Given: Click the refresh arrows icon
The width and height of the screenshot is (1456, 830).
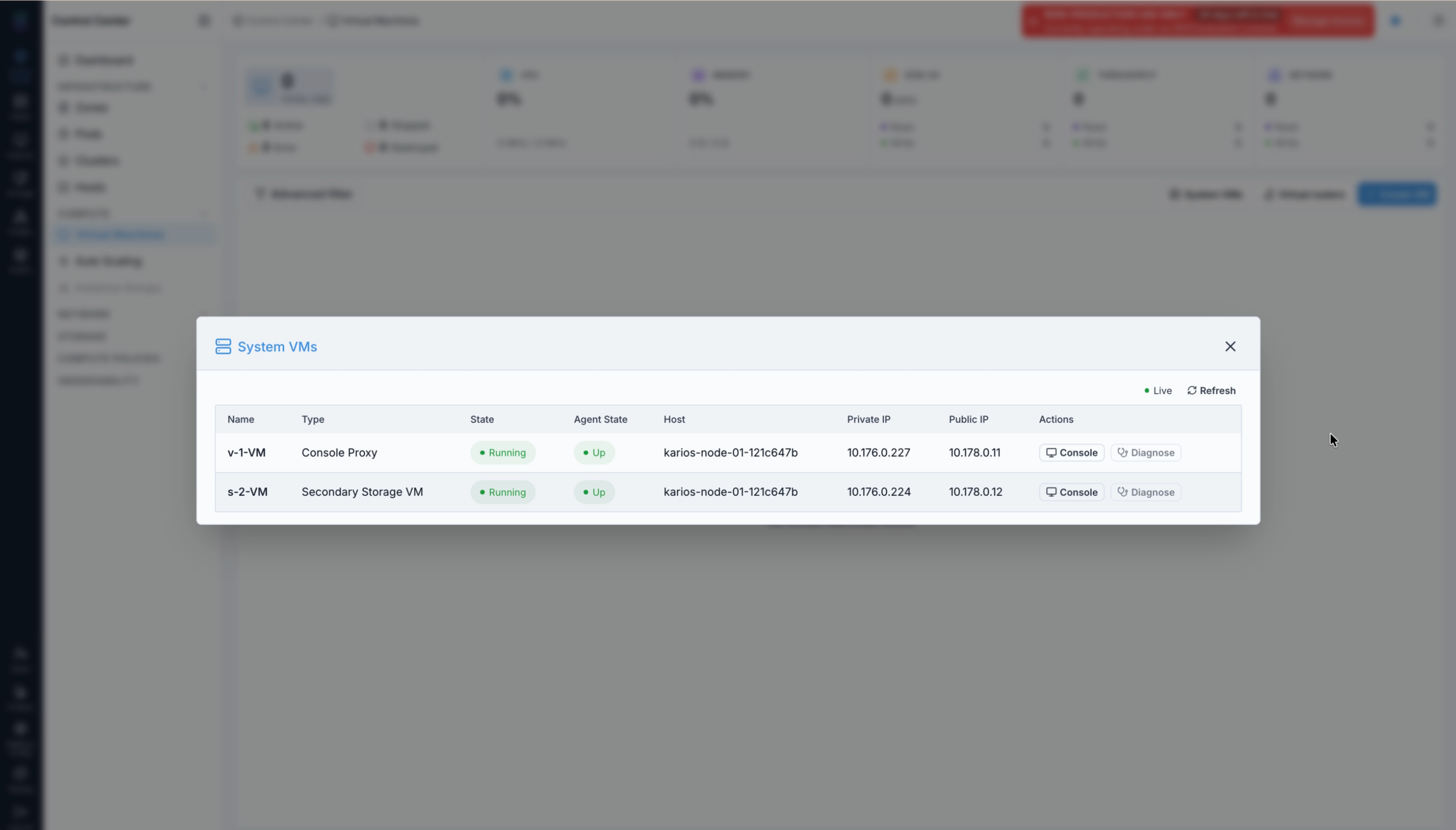Looking at the screenshot, I should (x=1191, y=391).
